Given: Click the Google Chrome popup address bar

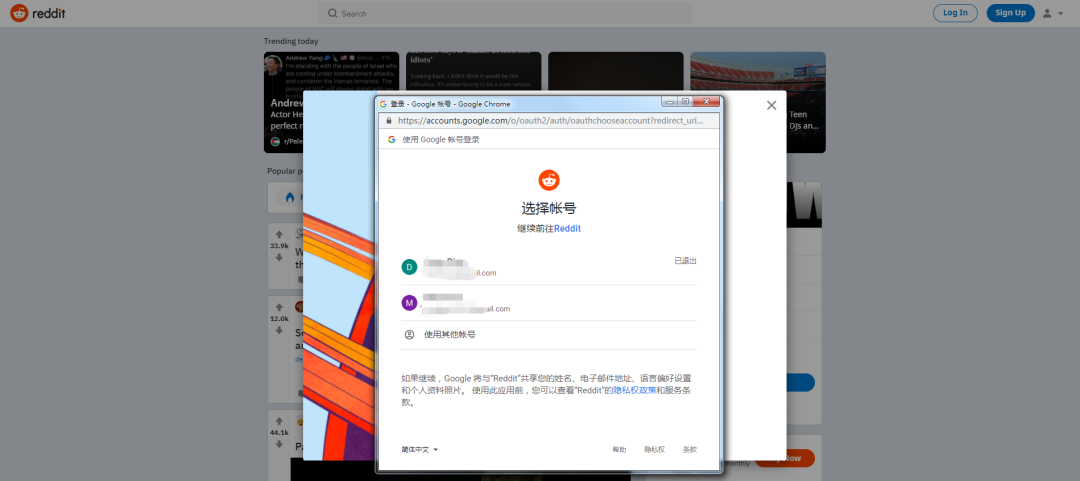Looking at the screenshot, I should pyautogui.click(x=549, y=121).
